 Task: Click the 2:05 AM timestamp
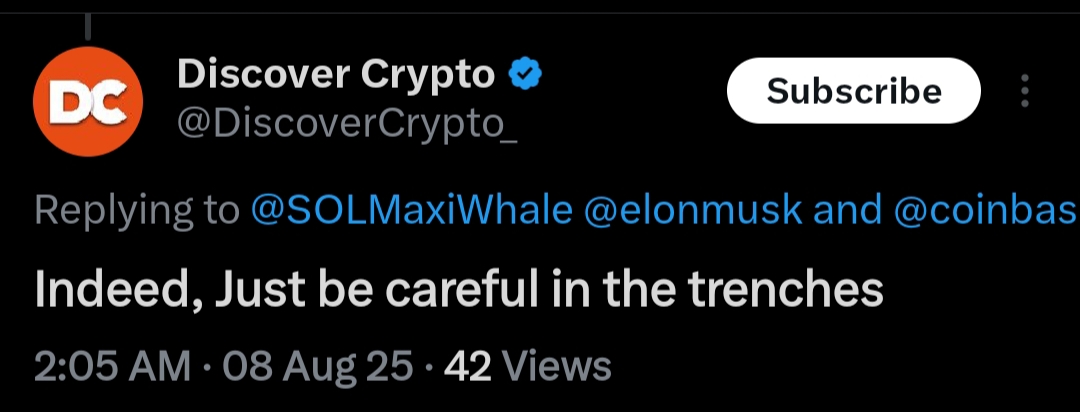click(112, 367)
